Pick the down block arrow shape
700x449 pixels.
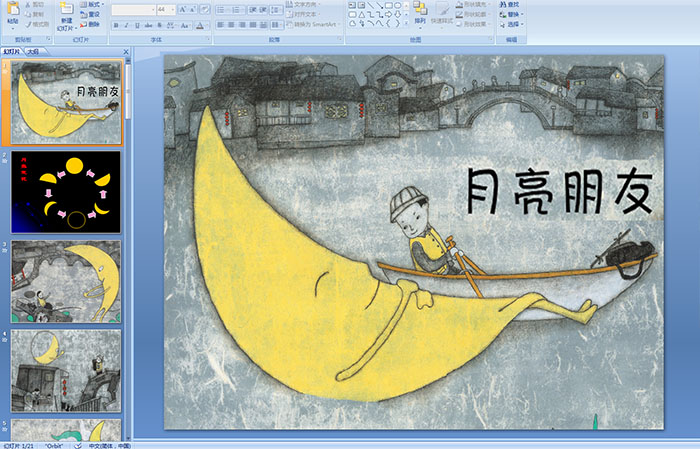397,14
